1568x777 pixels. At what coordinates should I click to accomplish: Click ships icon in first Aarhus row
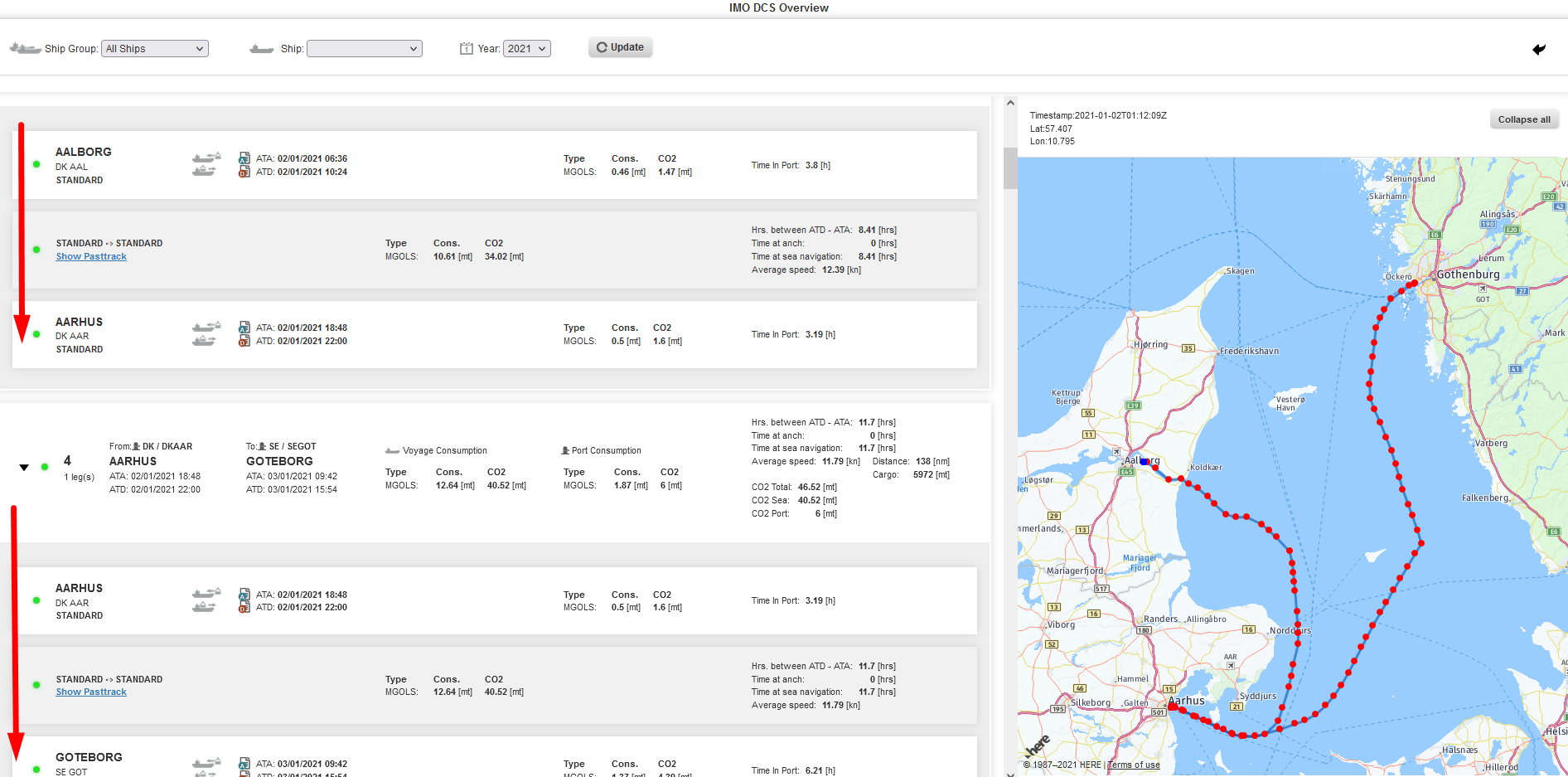[206, 333]
